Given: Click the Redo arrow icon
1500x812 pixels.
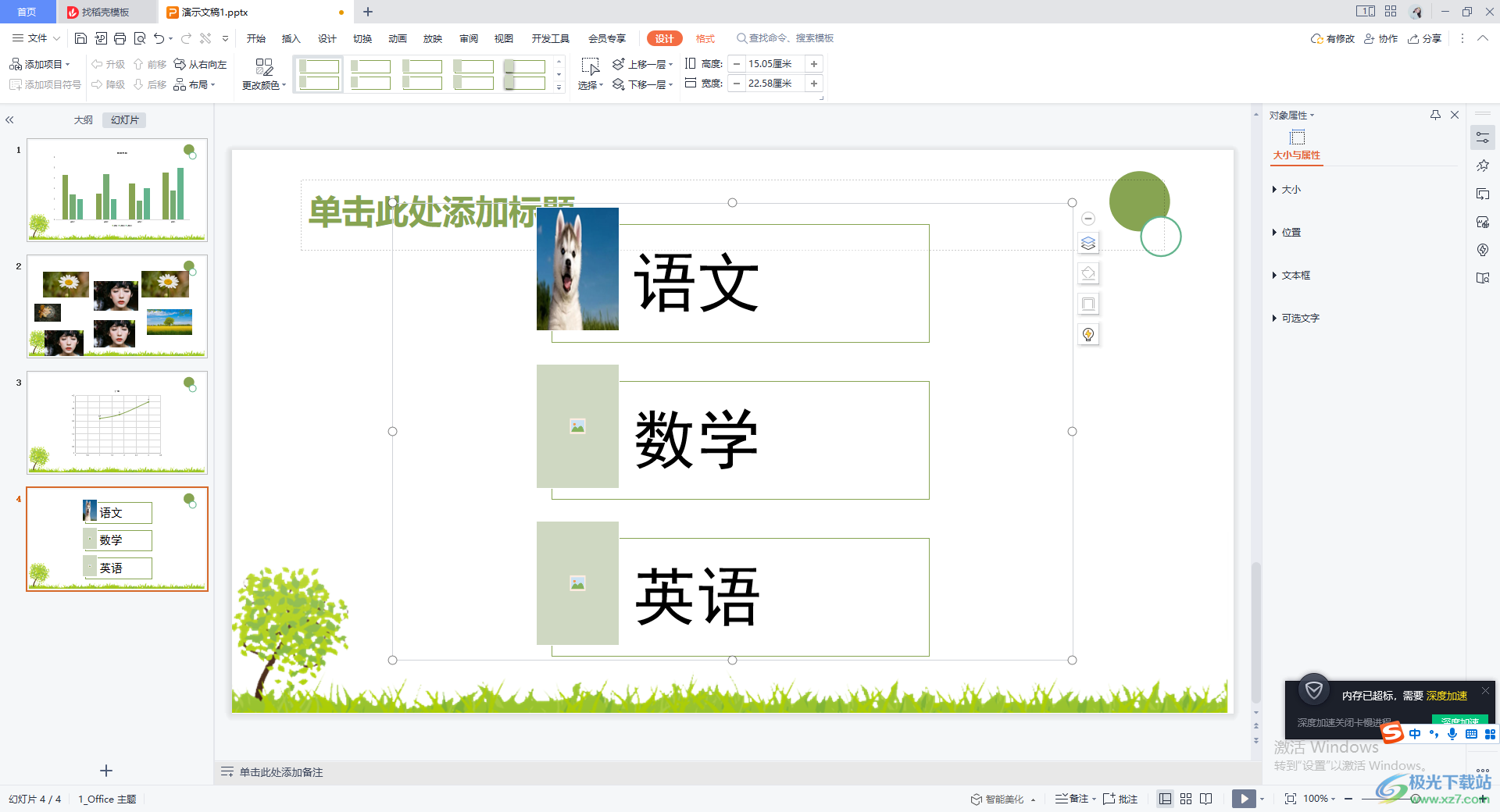Looking at the screenshot, I should (x=186, y=38).
